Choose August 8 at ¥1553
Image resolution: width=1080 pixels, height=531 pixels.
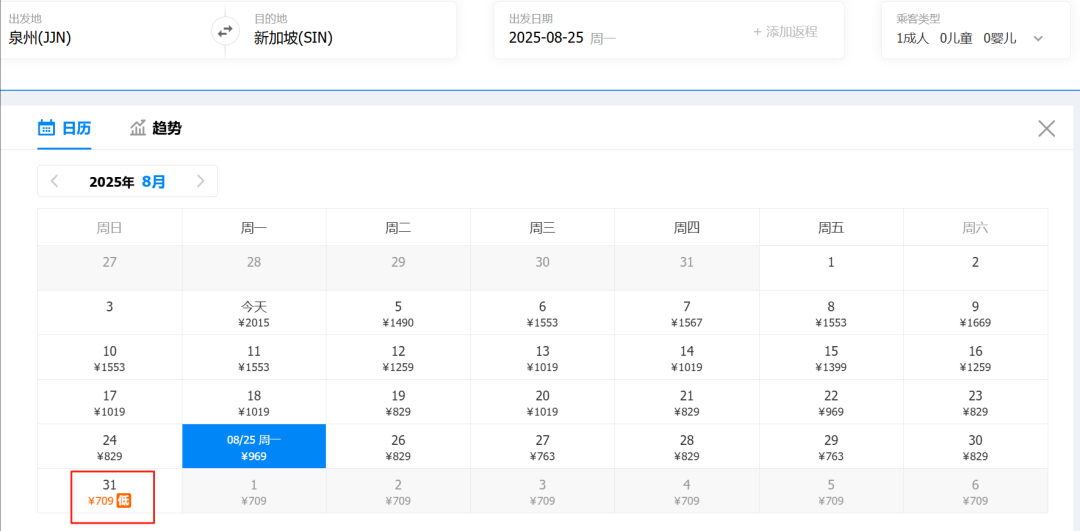831,313
